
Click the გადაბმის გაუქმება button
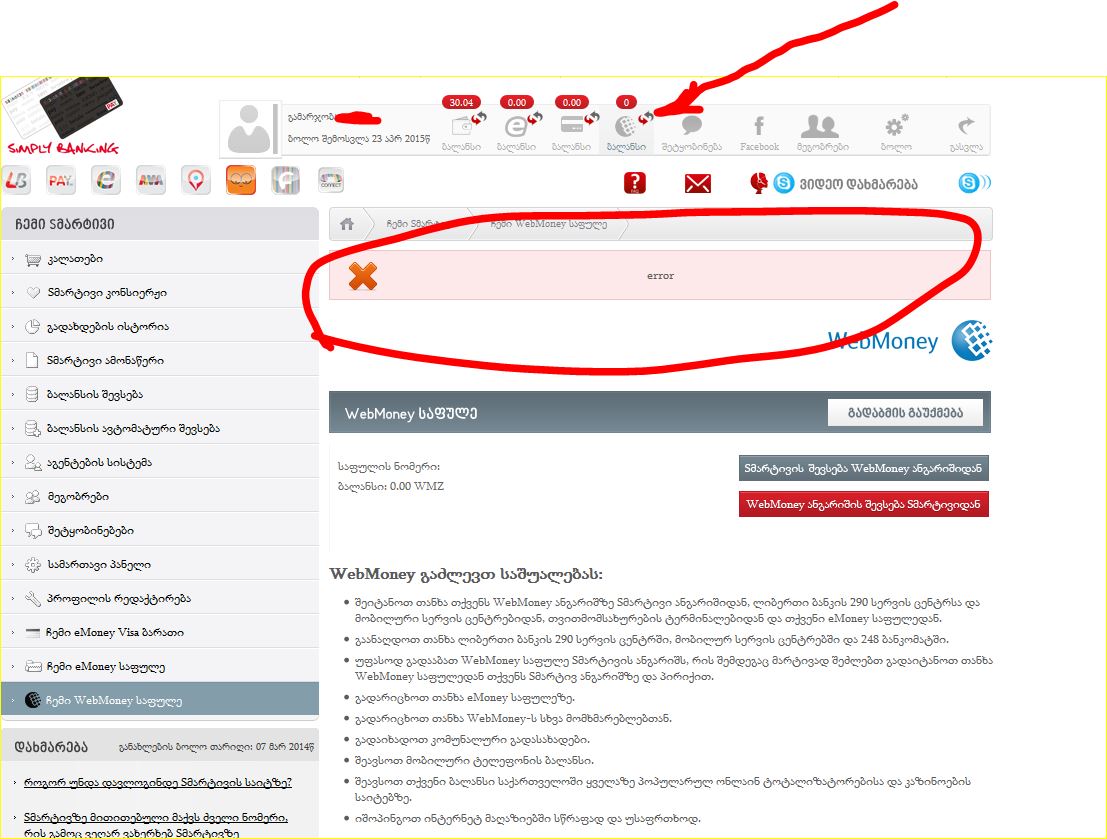point(905,412)
